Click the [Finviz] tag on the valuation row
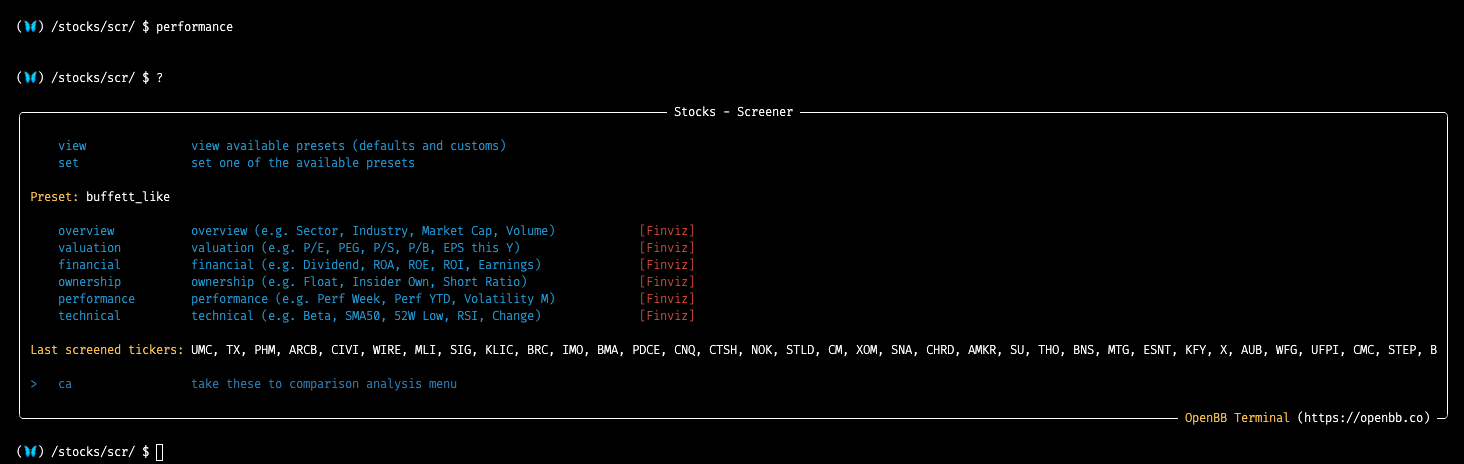The height and width of the screenshot is (464, 1464). coord(667,248)
